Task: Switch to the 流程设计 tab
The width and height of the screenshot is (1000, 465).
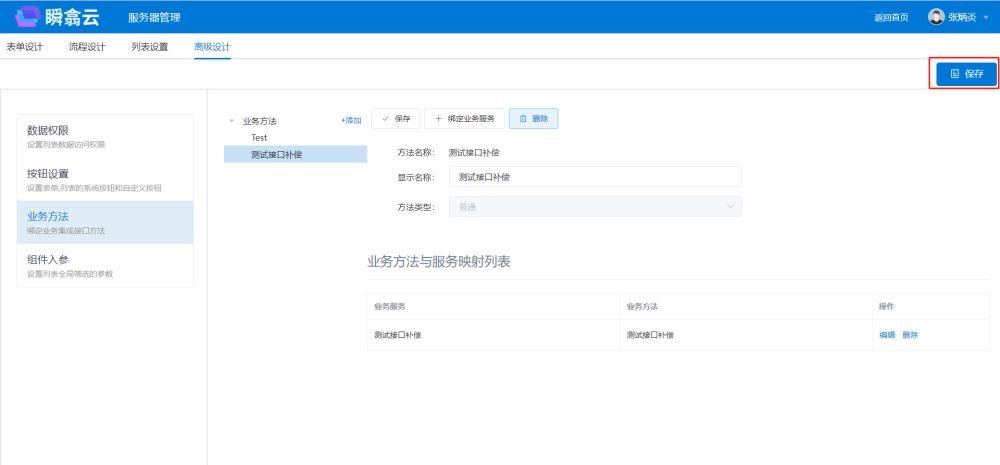Action: click(x=87, y=47)
